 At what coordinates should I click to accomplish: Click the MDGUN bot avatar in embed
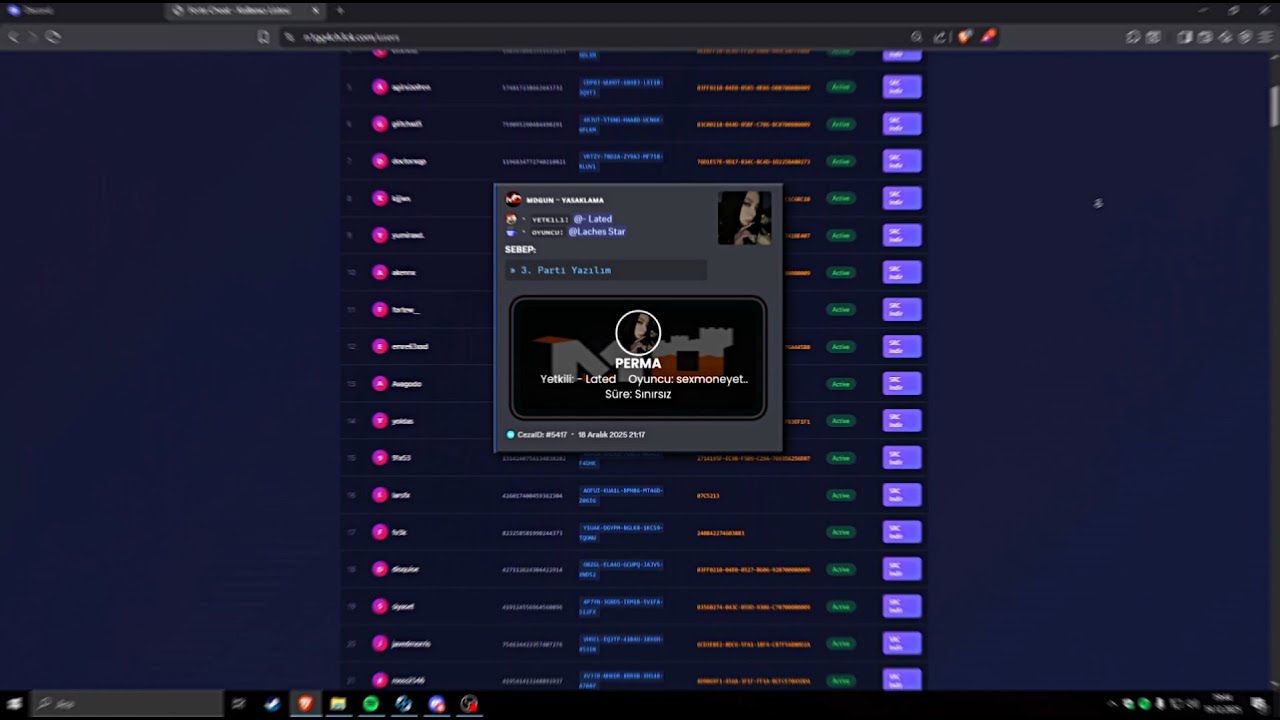tap(514, 200)
